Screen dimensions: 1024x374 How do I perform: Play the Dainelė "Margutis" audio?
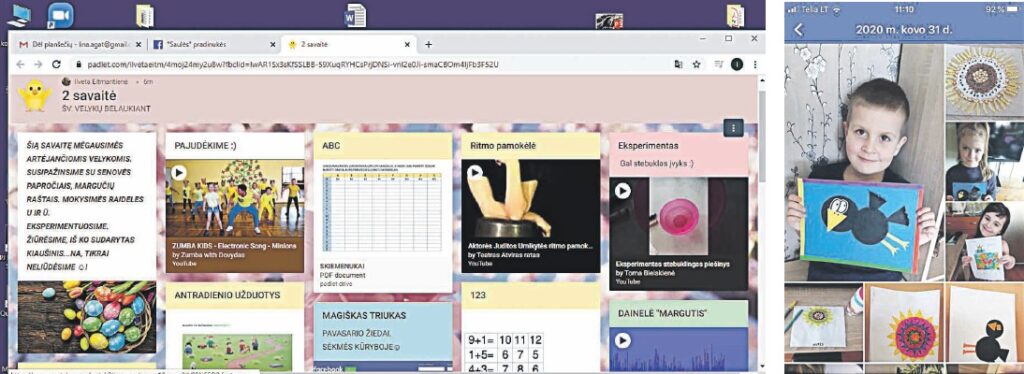coord(623,340)
